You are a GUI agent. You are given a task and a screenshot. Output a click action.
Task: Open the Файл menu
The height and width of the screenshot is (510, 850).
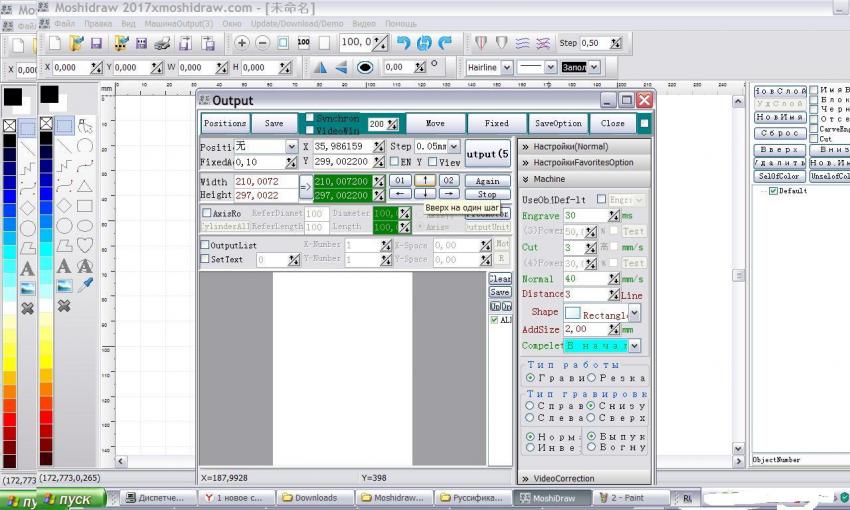click(x=64, y=22)
